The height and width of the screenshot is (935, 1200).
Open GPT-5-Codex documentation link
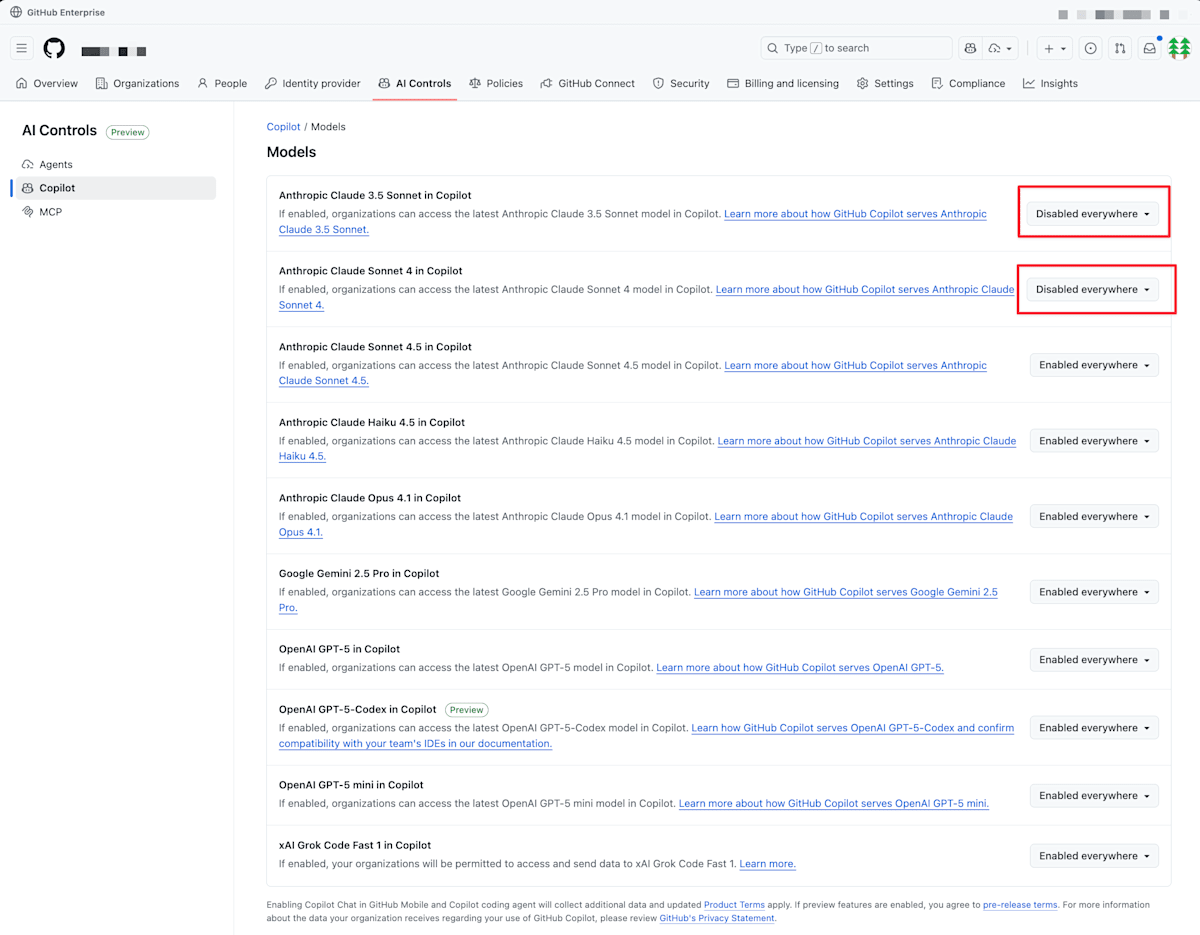pos(852,728)
